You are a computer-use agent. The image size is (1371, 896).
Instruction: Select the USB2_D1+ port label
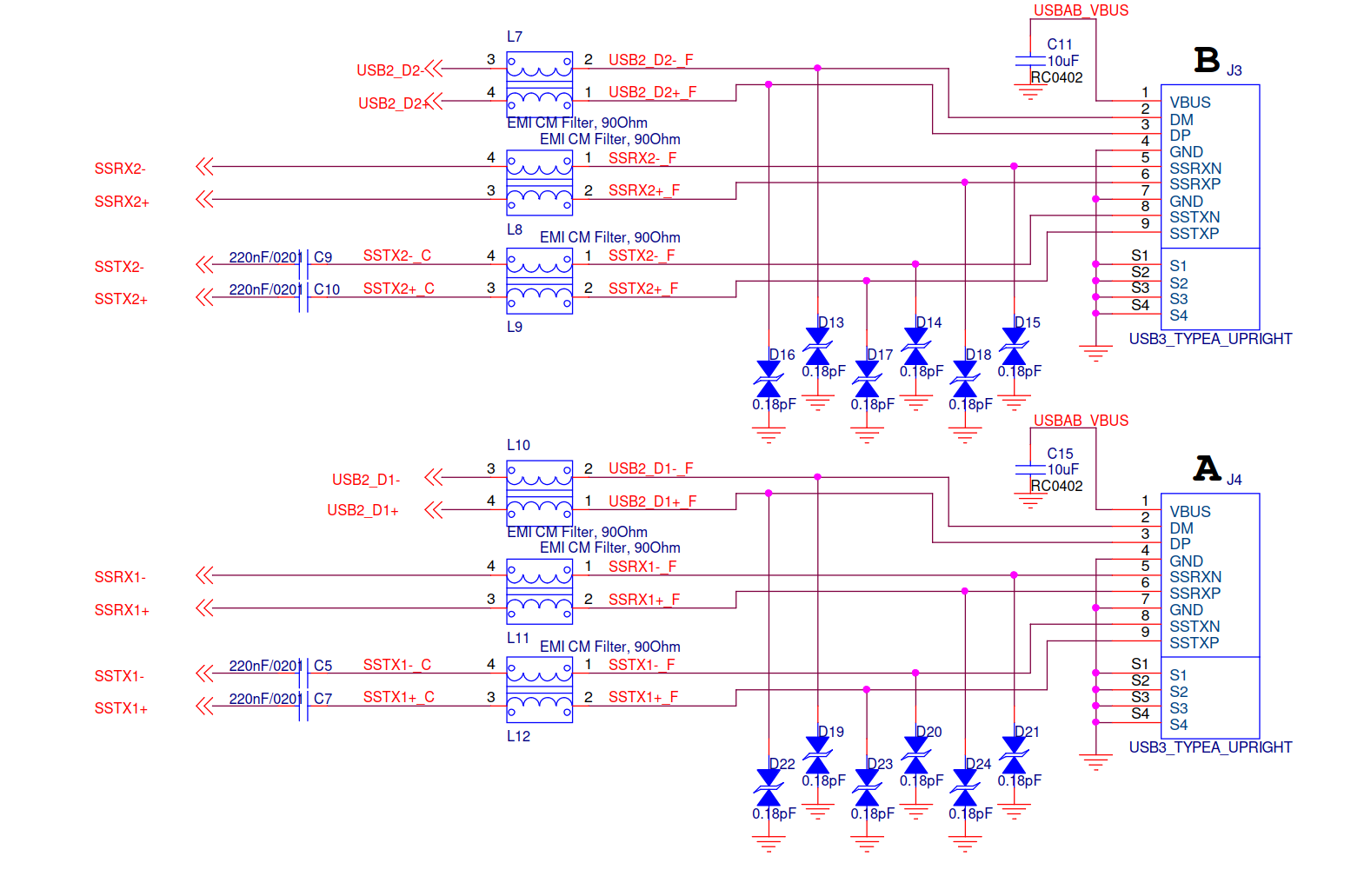363,510
